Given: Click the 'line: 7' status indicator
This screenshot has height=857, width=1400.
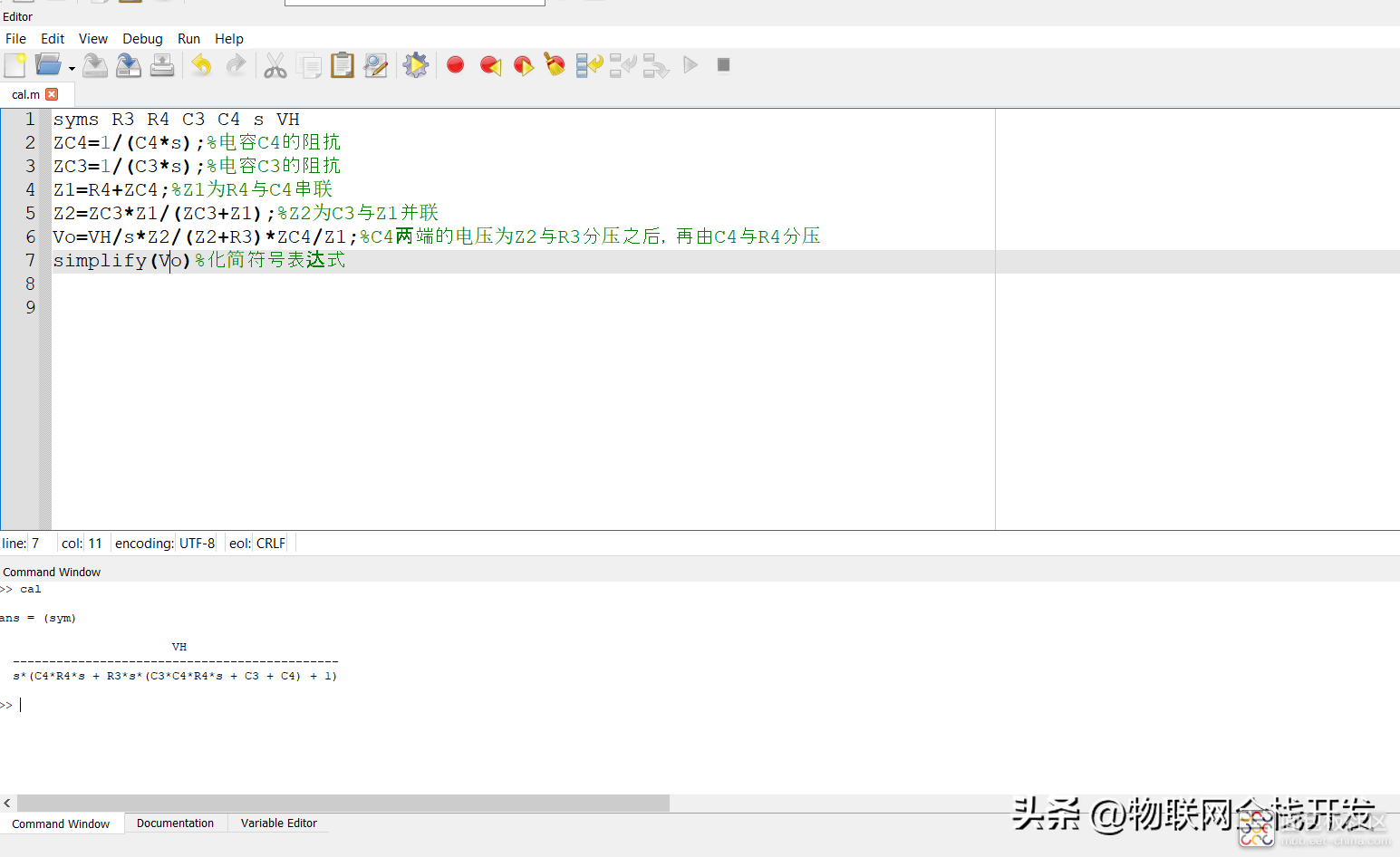Looking at the screenshot, I should 22,544.
